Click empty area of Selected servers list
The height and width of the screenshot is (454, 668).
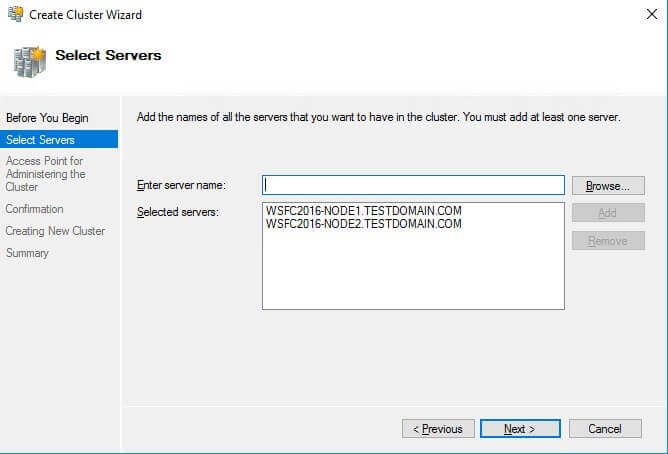(413, 275)
